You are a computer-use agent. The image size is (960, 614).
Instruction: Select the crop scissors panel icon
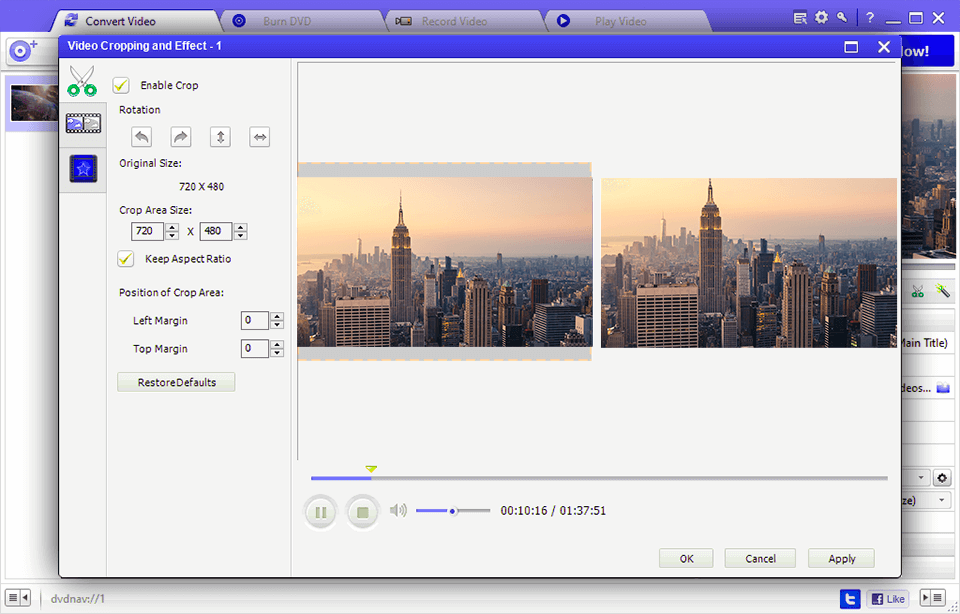pos(81,80)
